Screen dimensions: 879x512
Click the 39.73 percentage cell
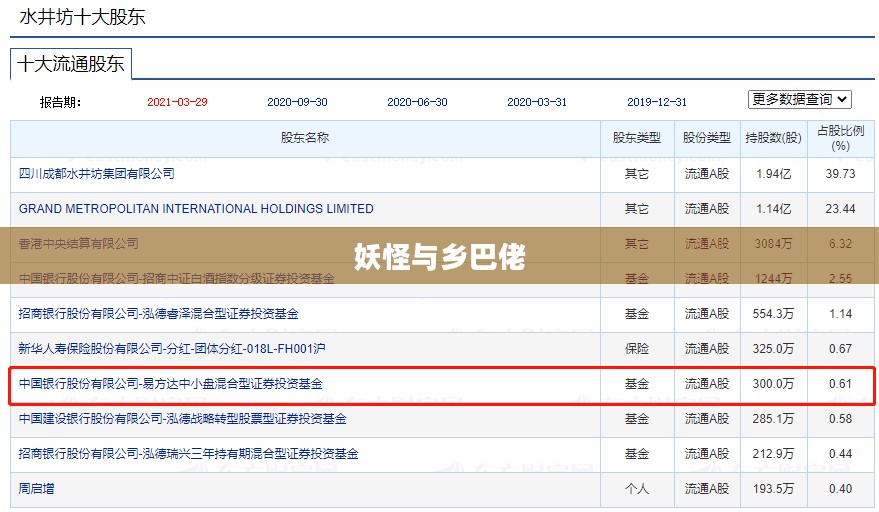pos(840,174)
